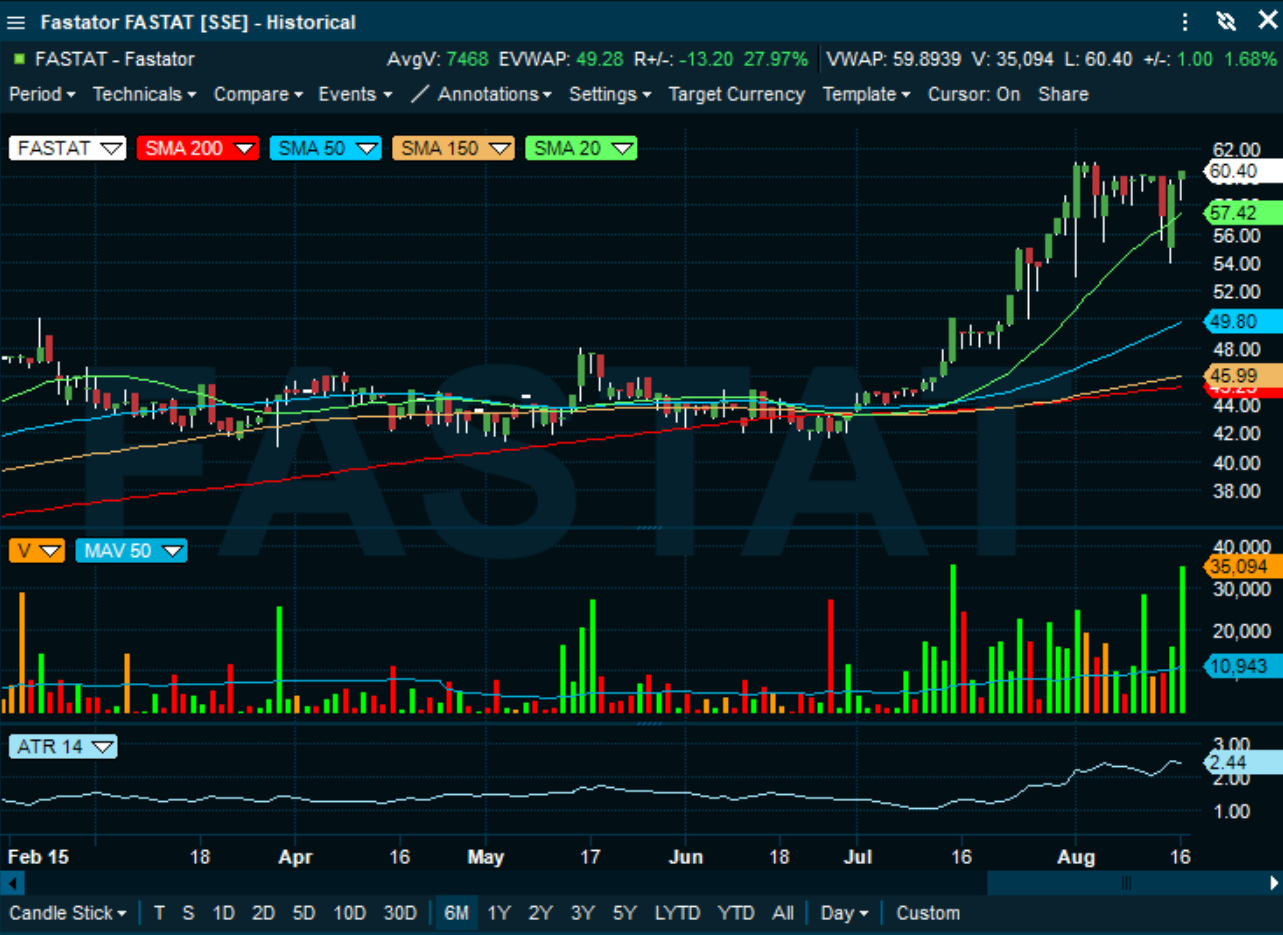Screen dimensions: 1283x935
Task: Select the 10D time range
Action: point(350,913)
